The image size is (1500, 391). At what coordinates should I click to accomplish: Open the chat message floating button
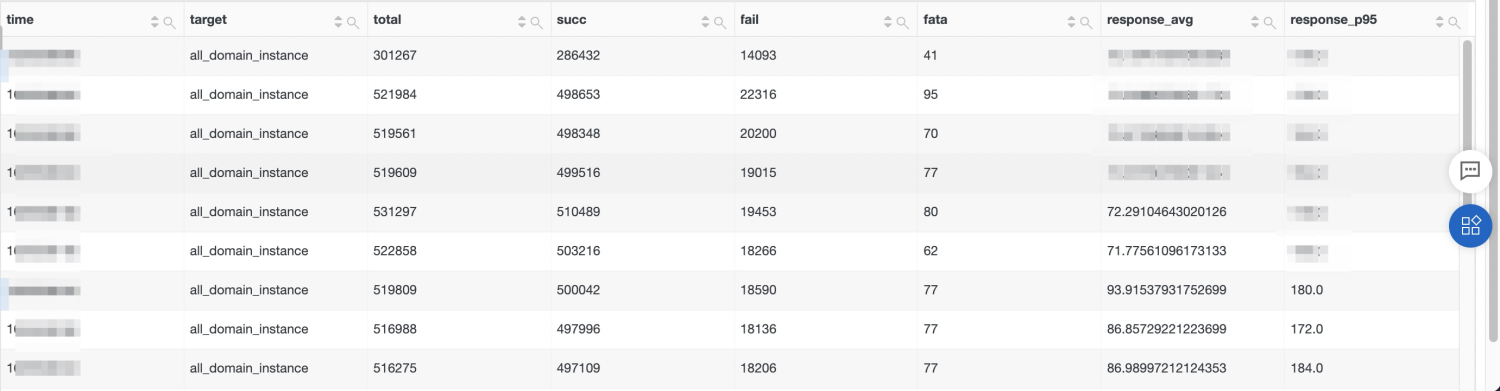1470,171
